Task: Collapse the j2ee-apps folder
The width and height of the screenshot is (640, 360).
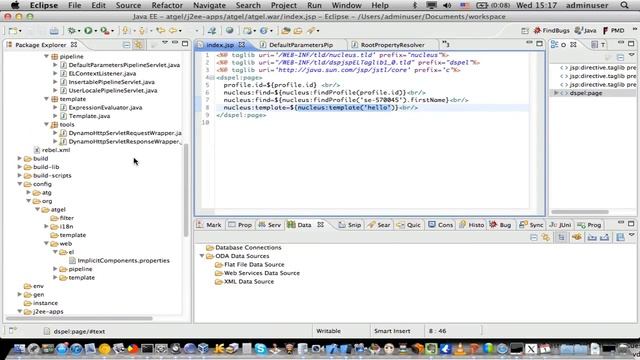Action: 19,311
